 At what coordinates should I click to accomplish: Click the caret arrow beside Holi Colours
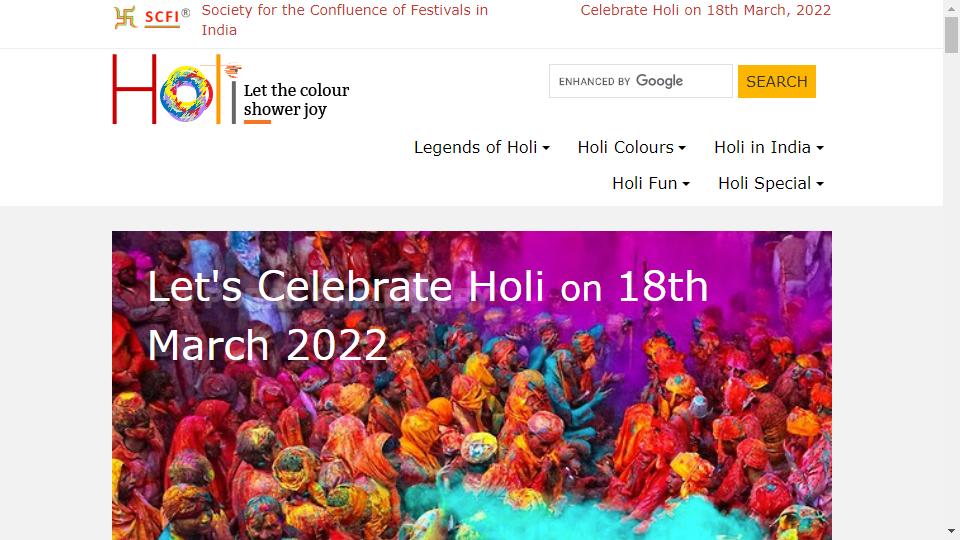(x=682, y=148)
